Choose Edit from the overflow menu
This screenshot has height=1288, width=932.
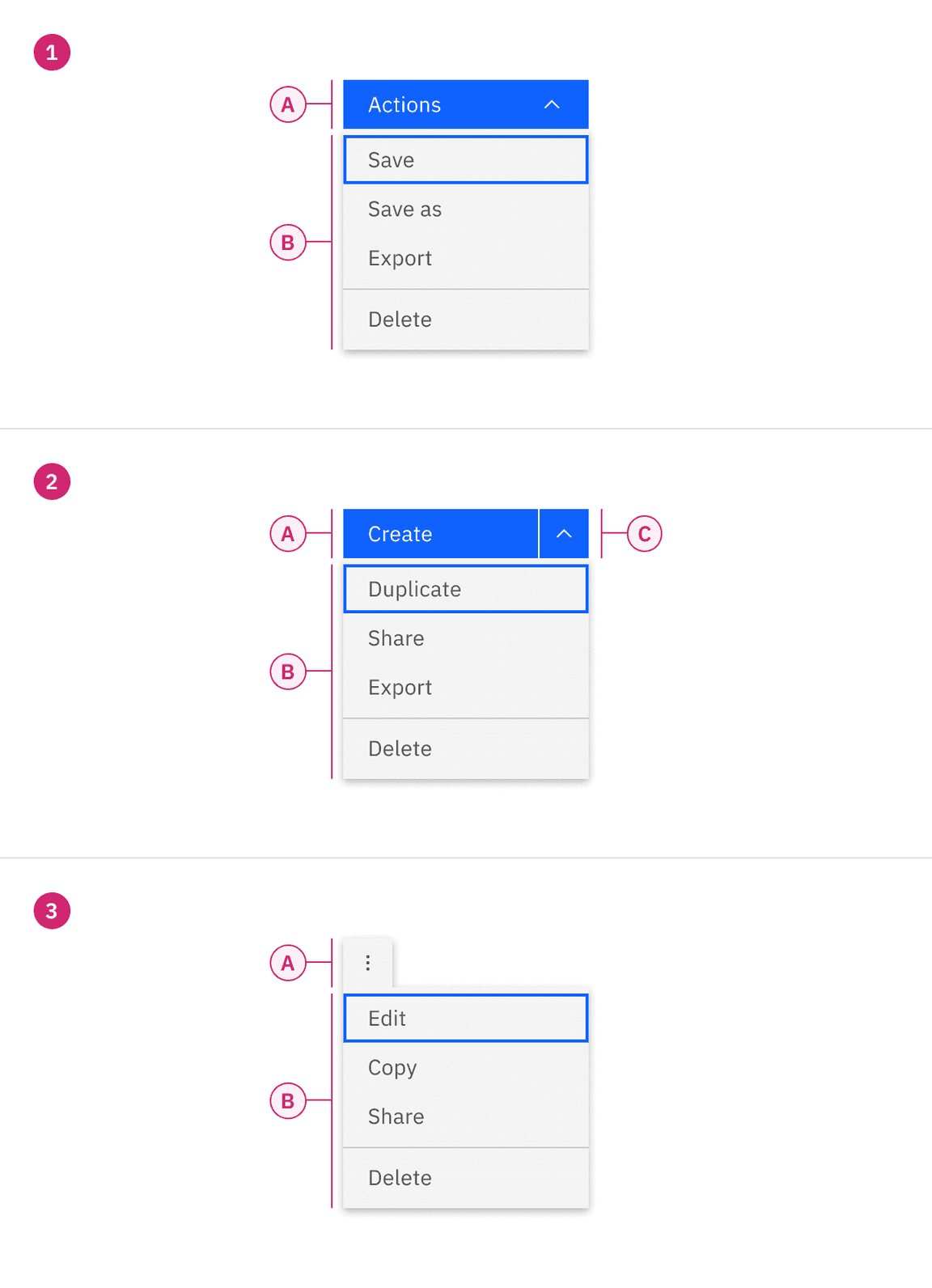click(x=465, y=1018)
